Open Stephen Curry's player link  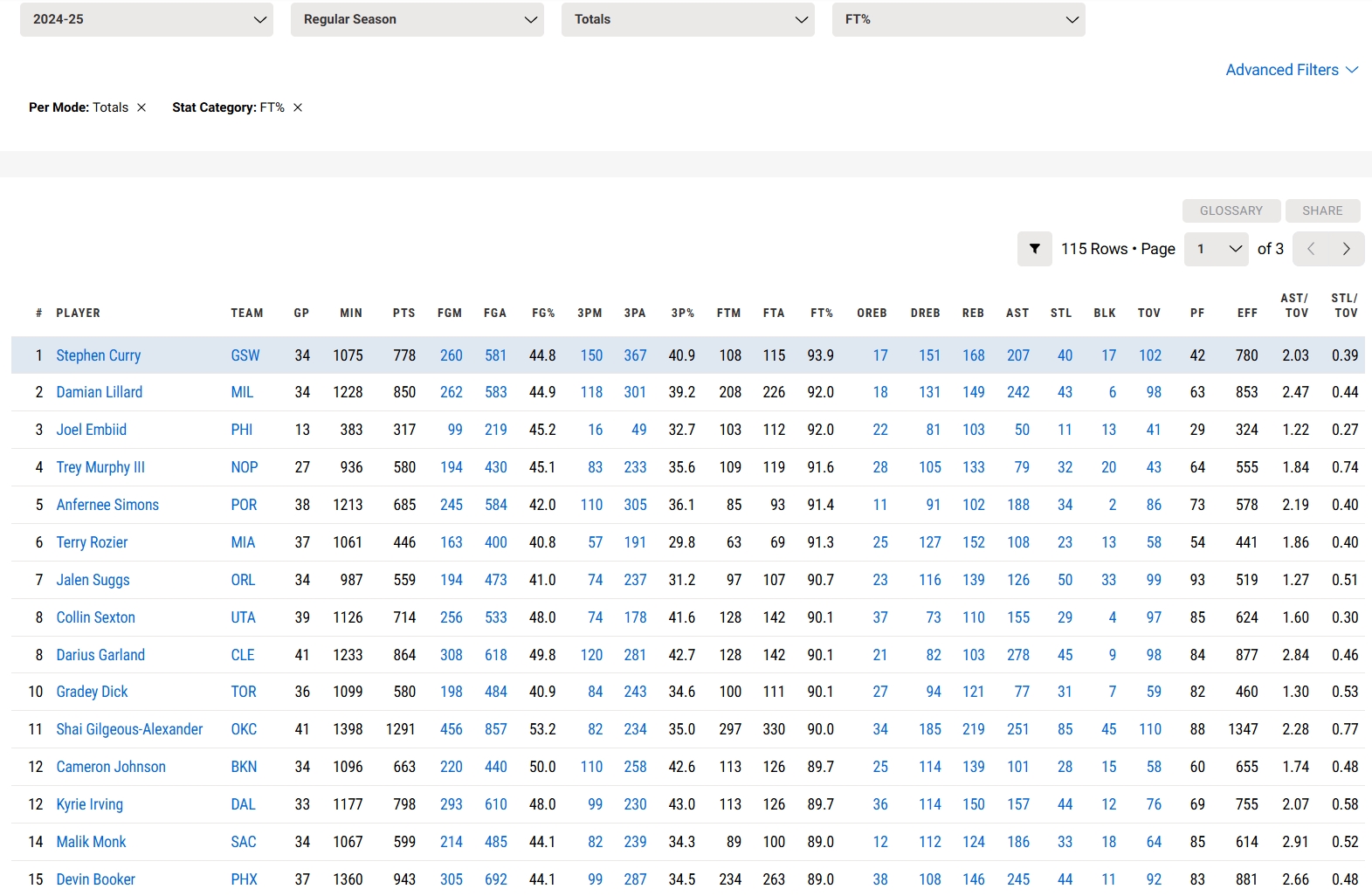click(99, 355)
